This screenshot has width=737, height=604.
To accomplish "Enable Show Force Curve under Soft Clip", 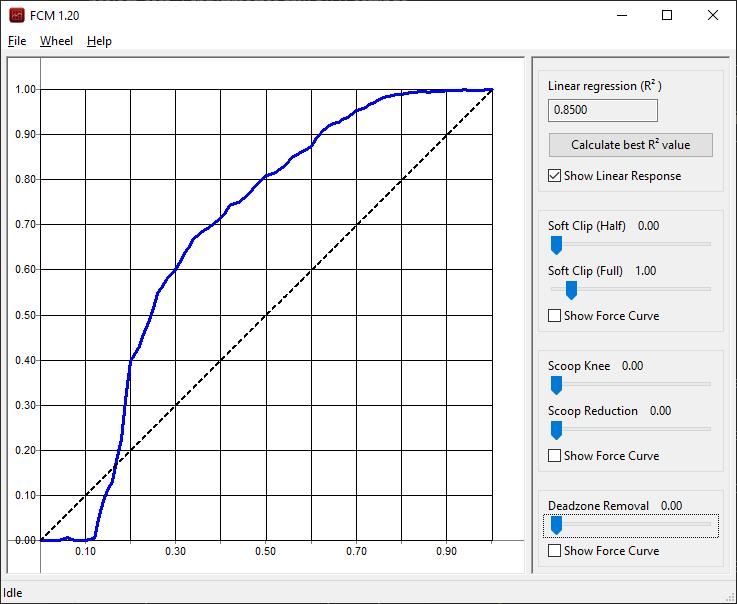I will pyautogui.click(x=555, y=316).
